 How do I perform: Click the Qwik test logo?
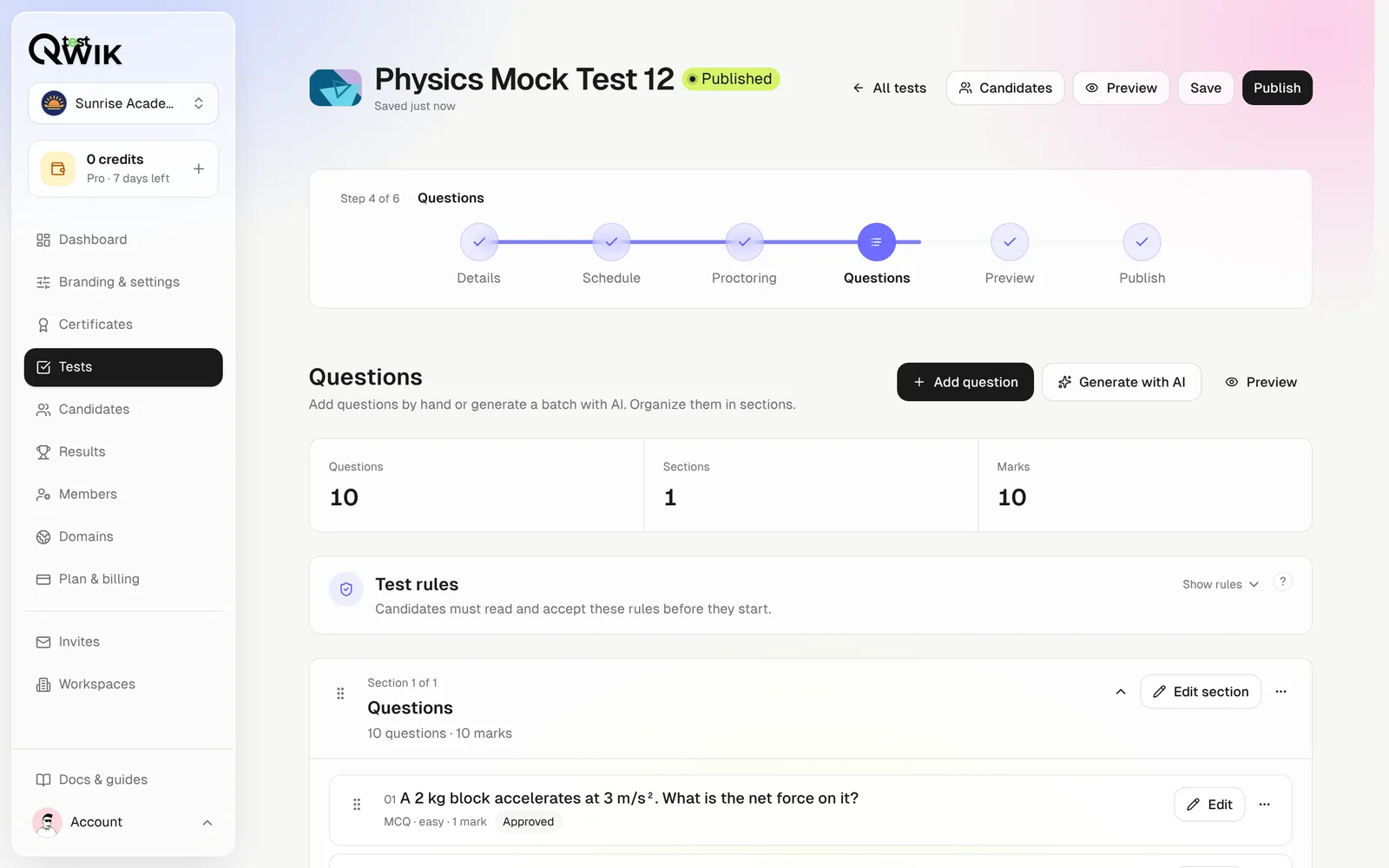pos(76,50)
